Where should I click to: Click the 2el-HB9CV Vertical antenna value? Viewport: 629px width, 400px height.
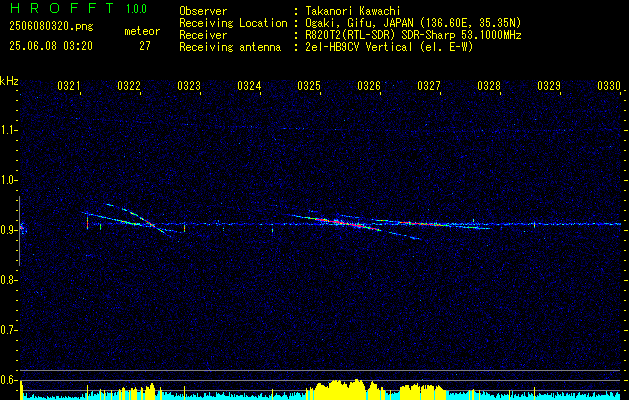(x=389, y=47)
